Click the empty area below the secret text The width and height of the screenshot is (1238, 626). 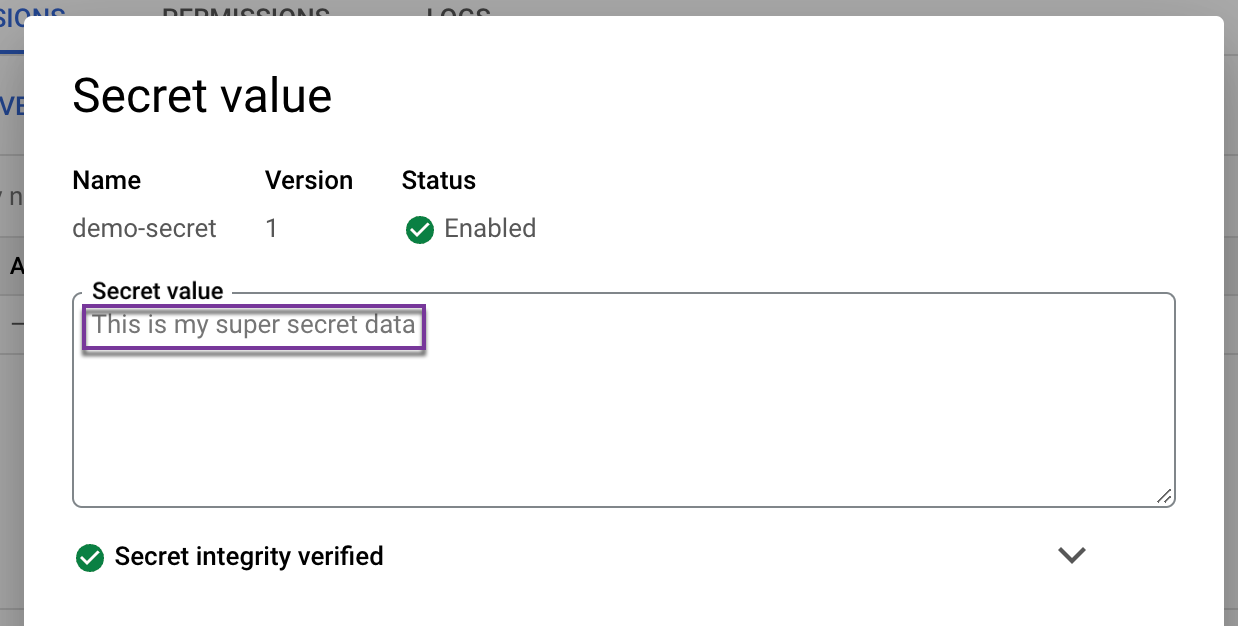pyautogui.click(x=620, y=430)
